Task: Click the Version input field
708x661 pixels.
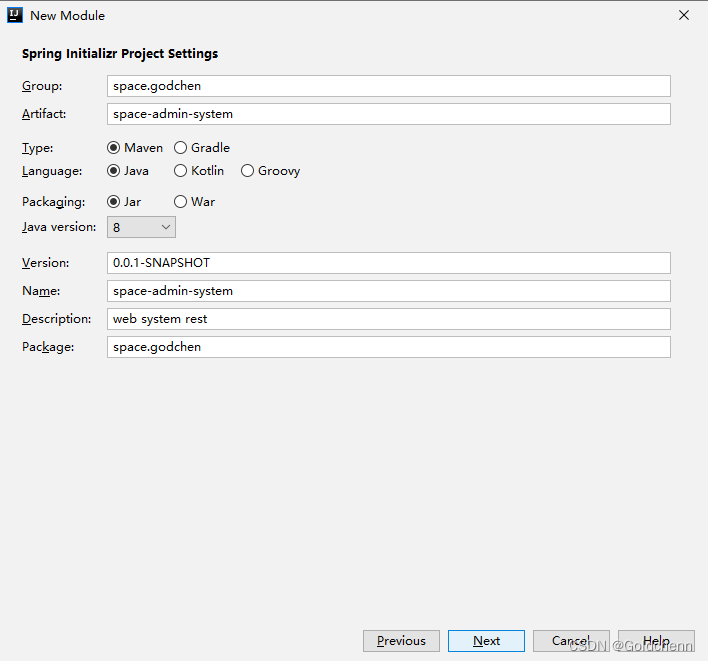Action: click(389, 263)
